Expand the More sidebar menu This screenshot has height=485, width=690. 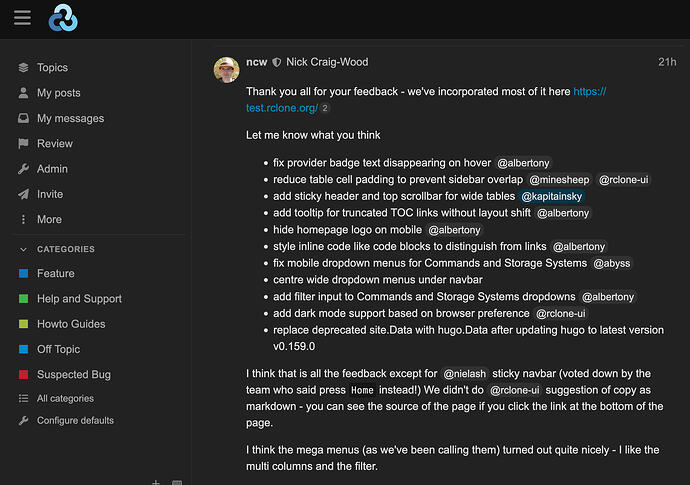click(49, 220)
